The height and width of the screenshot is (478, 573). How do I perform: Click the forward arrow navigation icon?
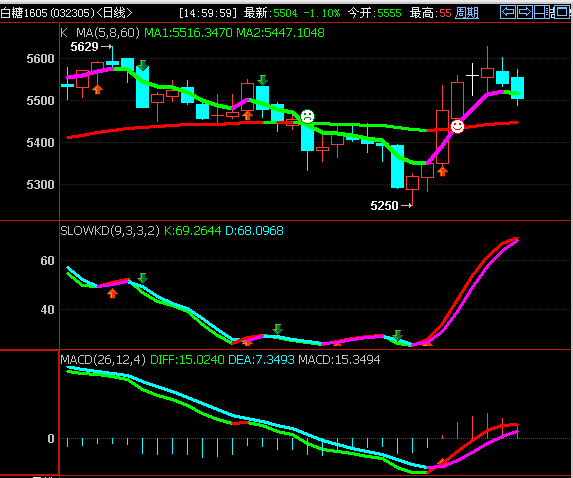point(525,12)
